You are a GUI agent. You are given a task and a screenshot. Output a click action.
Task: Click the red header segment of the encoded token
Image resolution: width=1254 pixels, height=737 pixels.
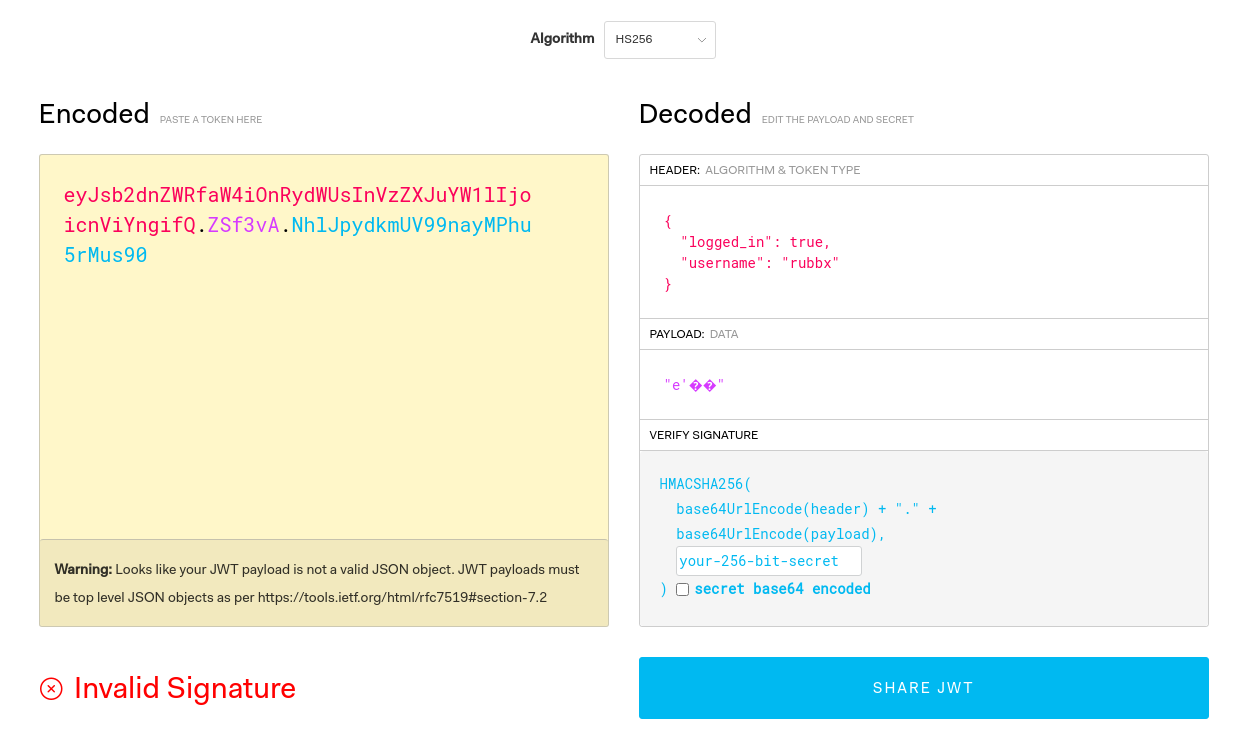click(x=297, y=195)
